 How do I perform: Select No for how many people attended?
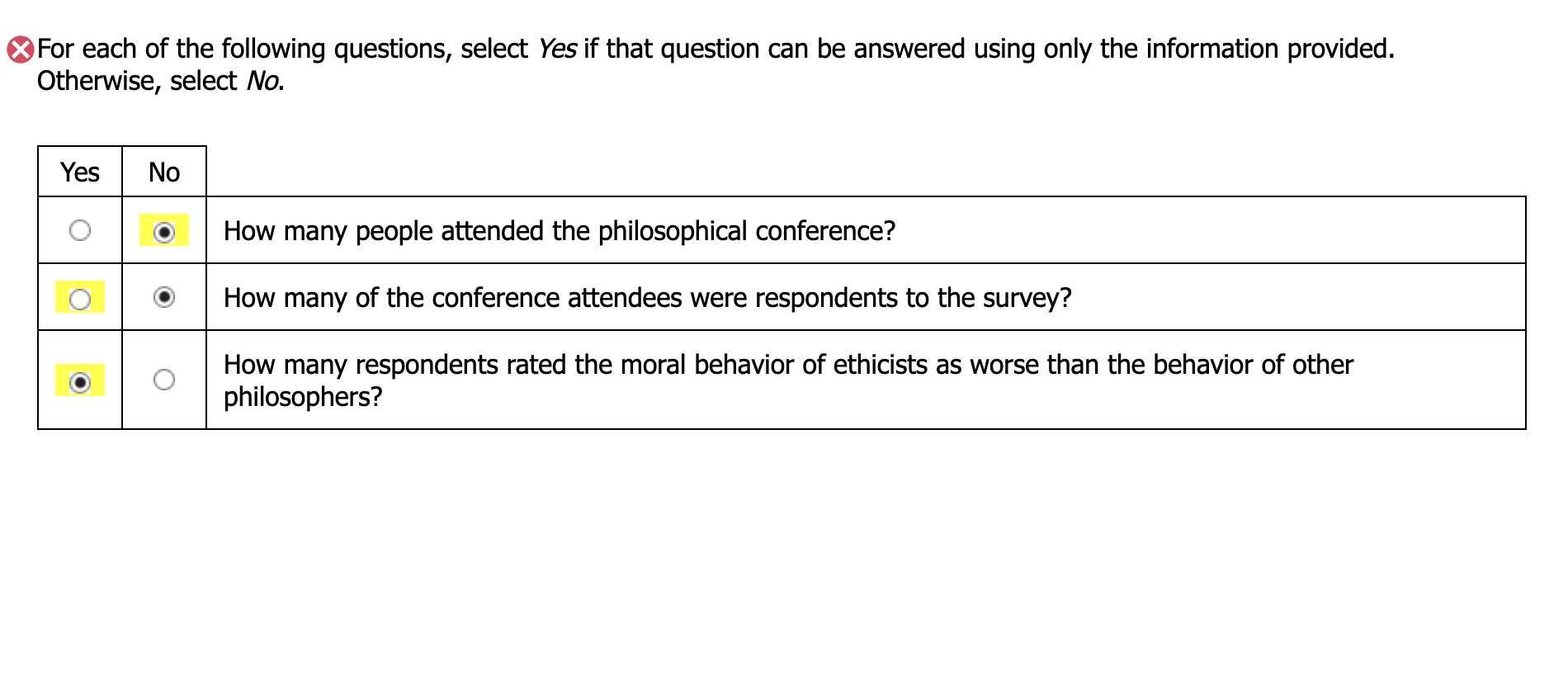click(x=164, y=233)
